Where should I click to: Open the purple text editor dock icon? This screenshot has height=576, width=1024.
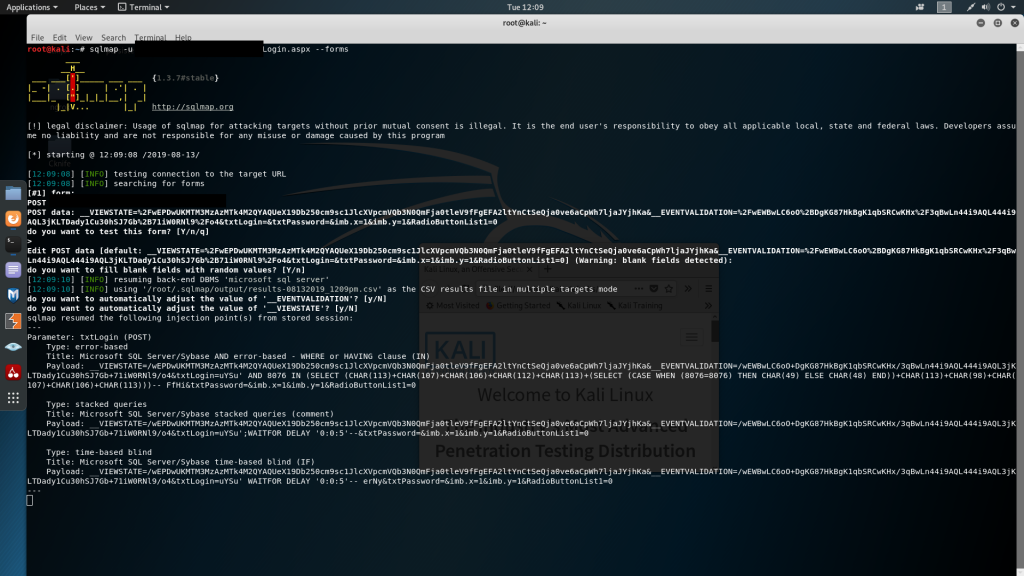[13, 270]
